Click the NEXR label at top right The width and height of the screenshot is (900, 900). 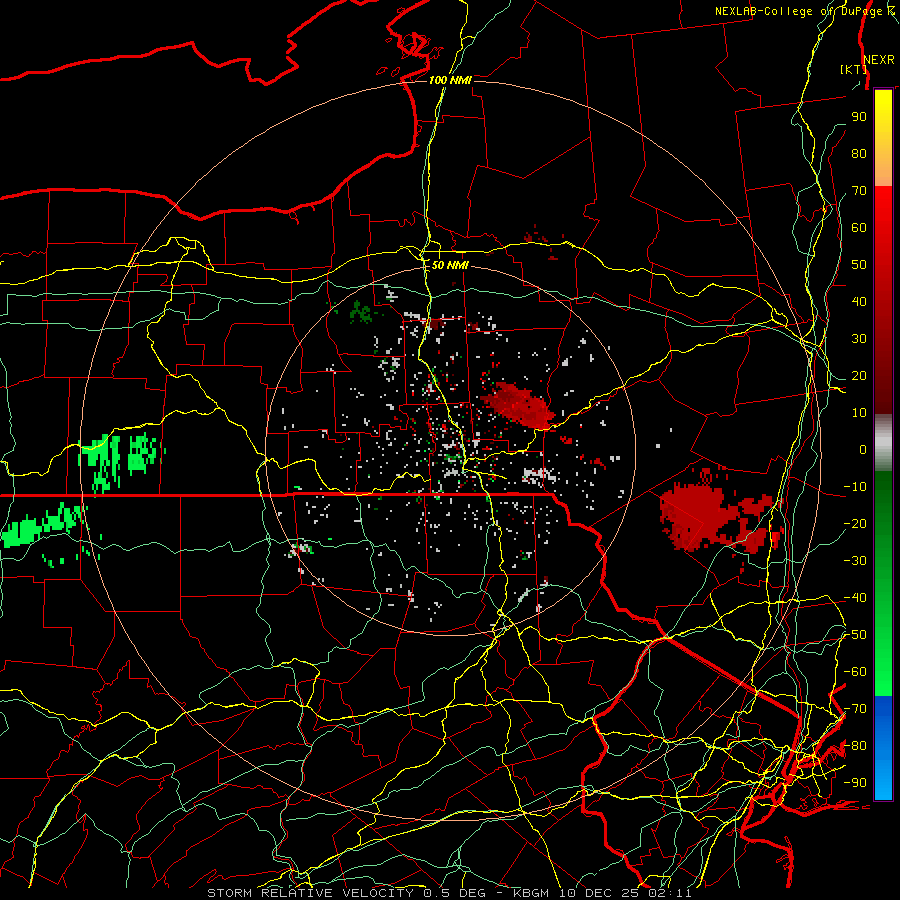[x=879, y=60]
